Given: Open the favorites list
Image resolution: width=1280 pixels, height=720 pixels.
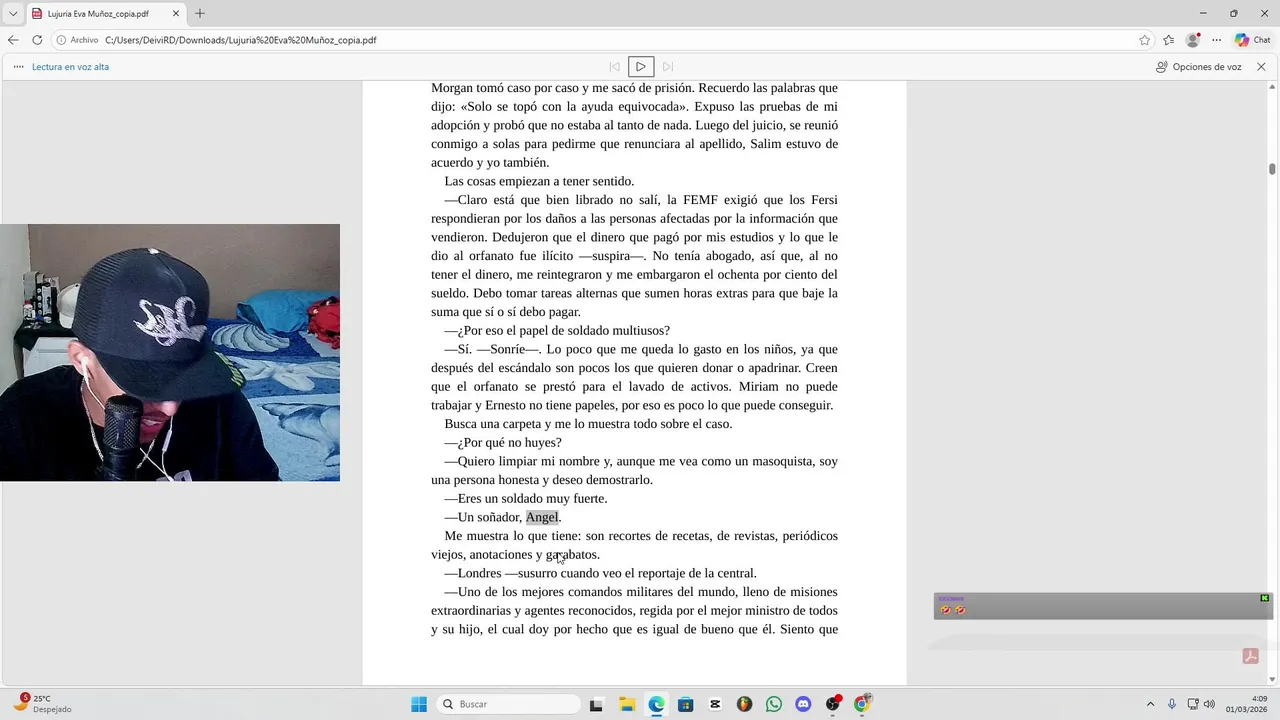Looking at the screenshot, I should tap(1168, 40).
